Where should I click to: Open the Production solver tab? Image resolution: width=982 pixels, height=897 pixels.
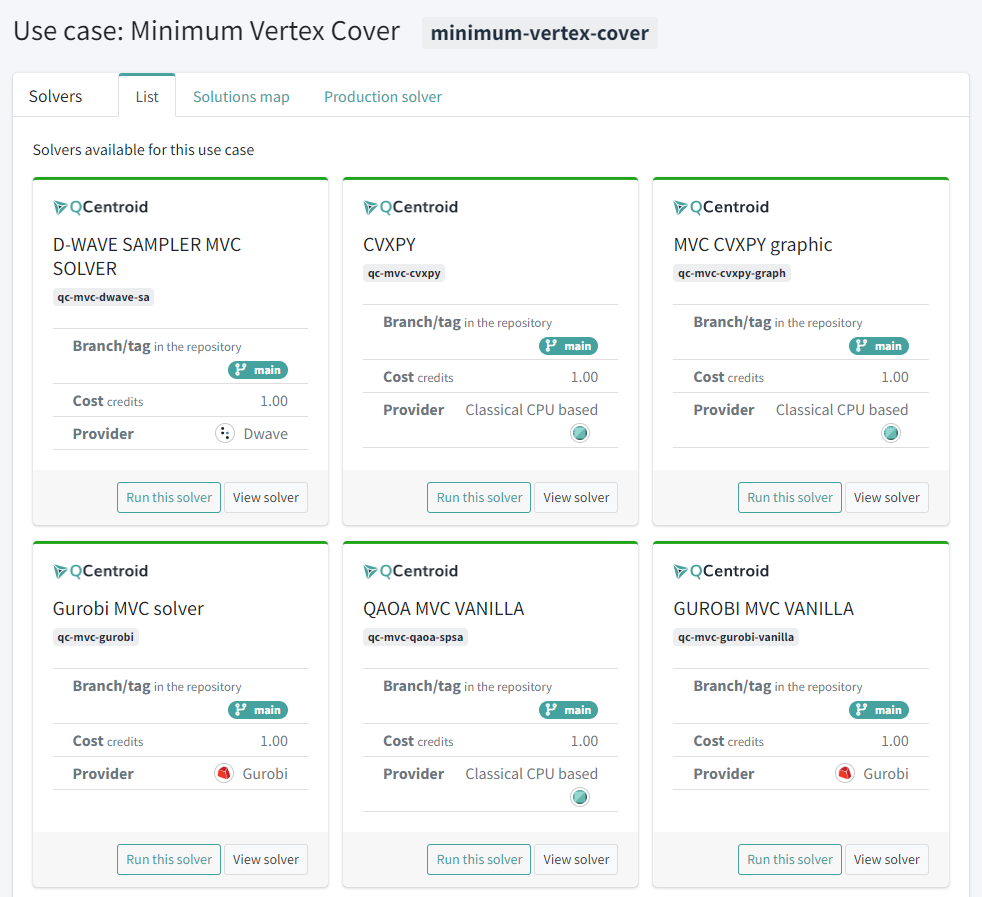(x=383, y=97)
